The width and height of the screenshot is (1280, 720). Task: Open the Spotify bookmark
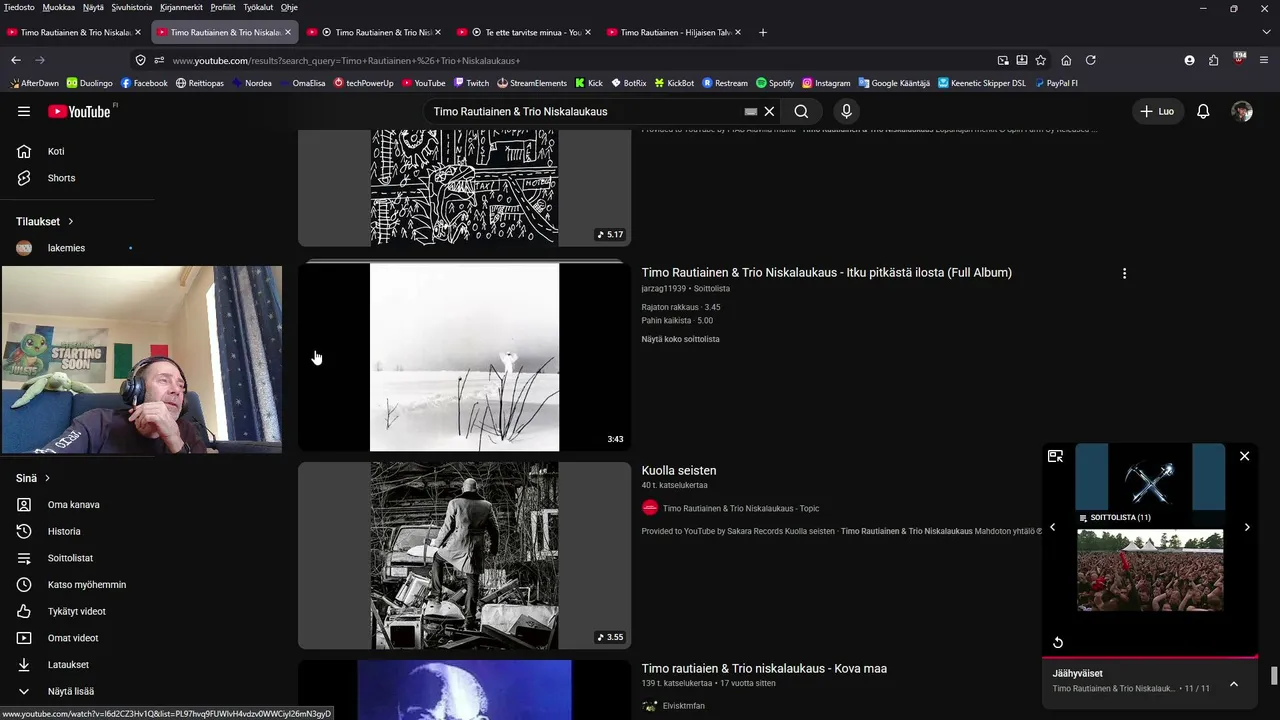coord(775,83)
